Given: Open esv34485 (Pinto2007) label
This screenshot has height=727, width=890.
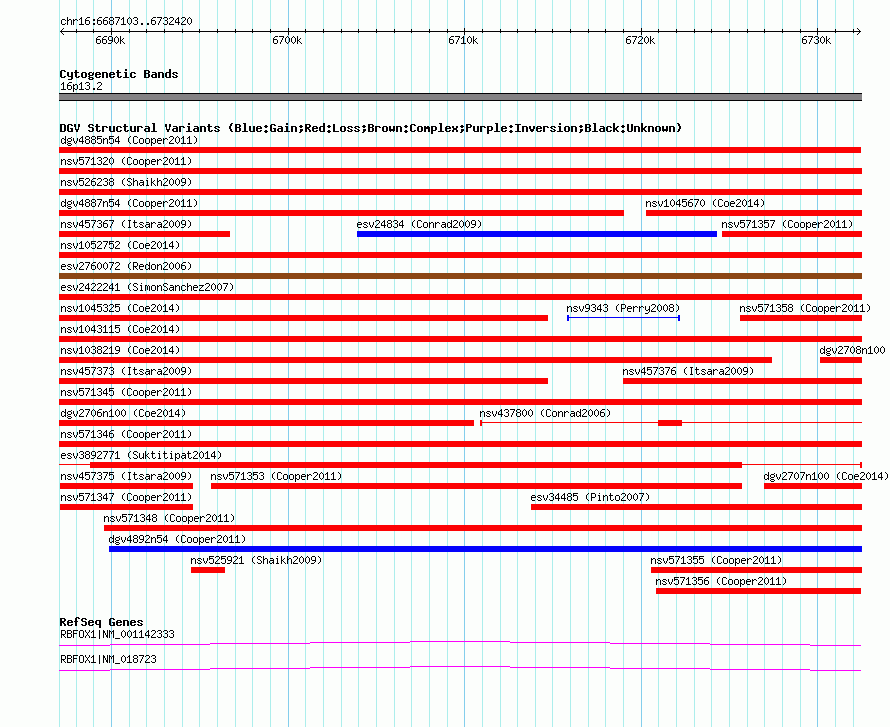Looking at the screenshot, I should point(590,497).
